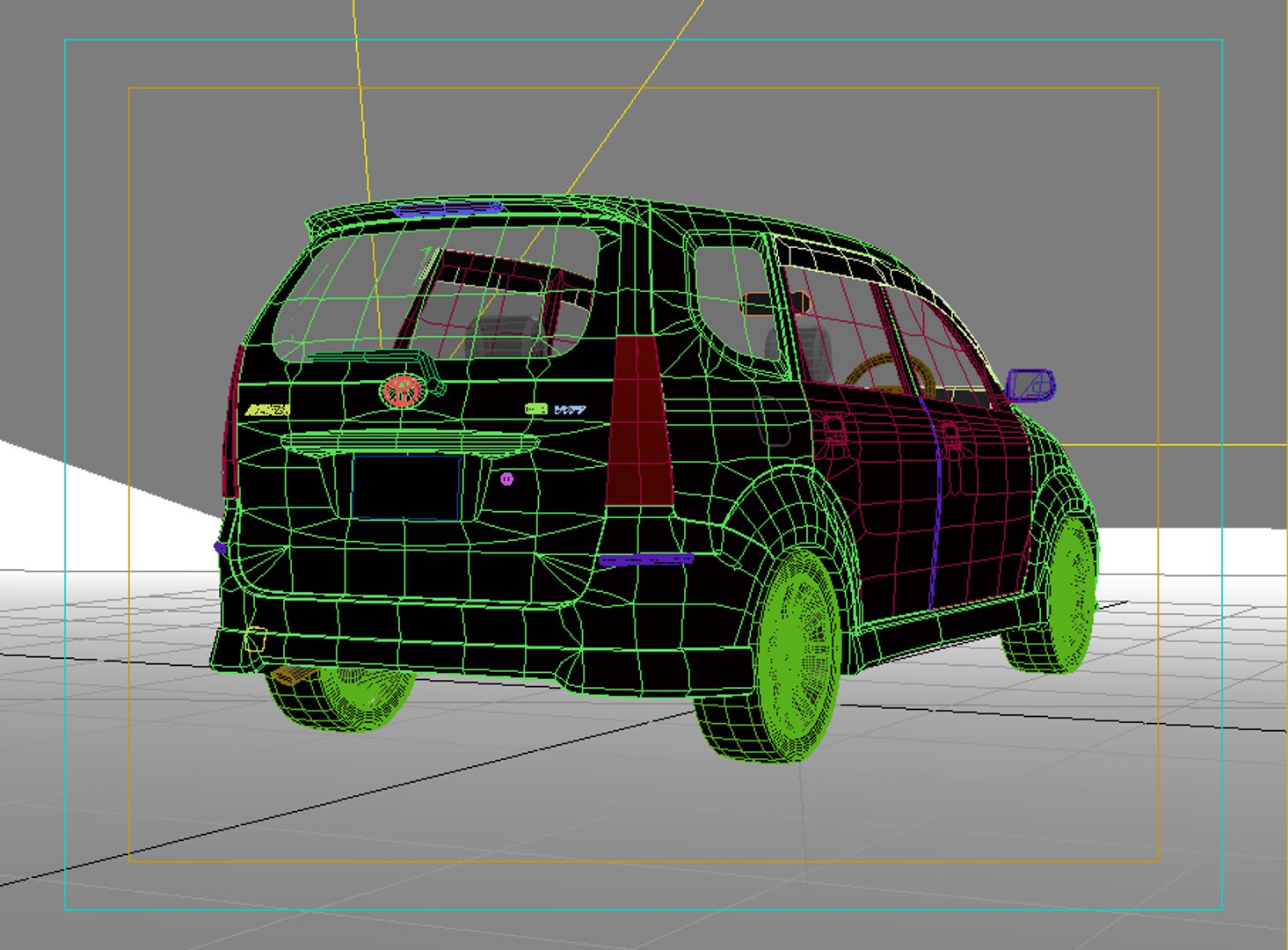The image size is (1288, 950).
Task: Select the blue high-mount brake light on spoiler
Action: [x=448, y=209]
